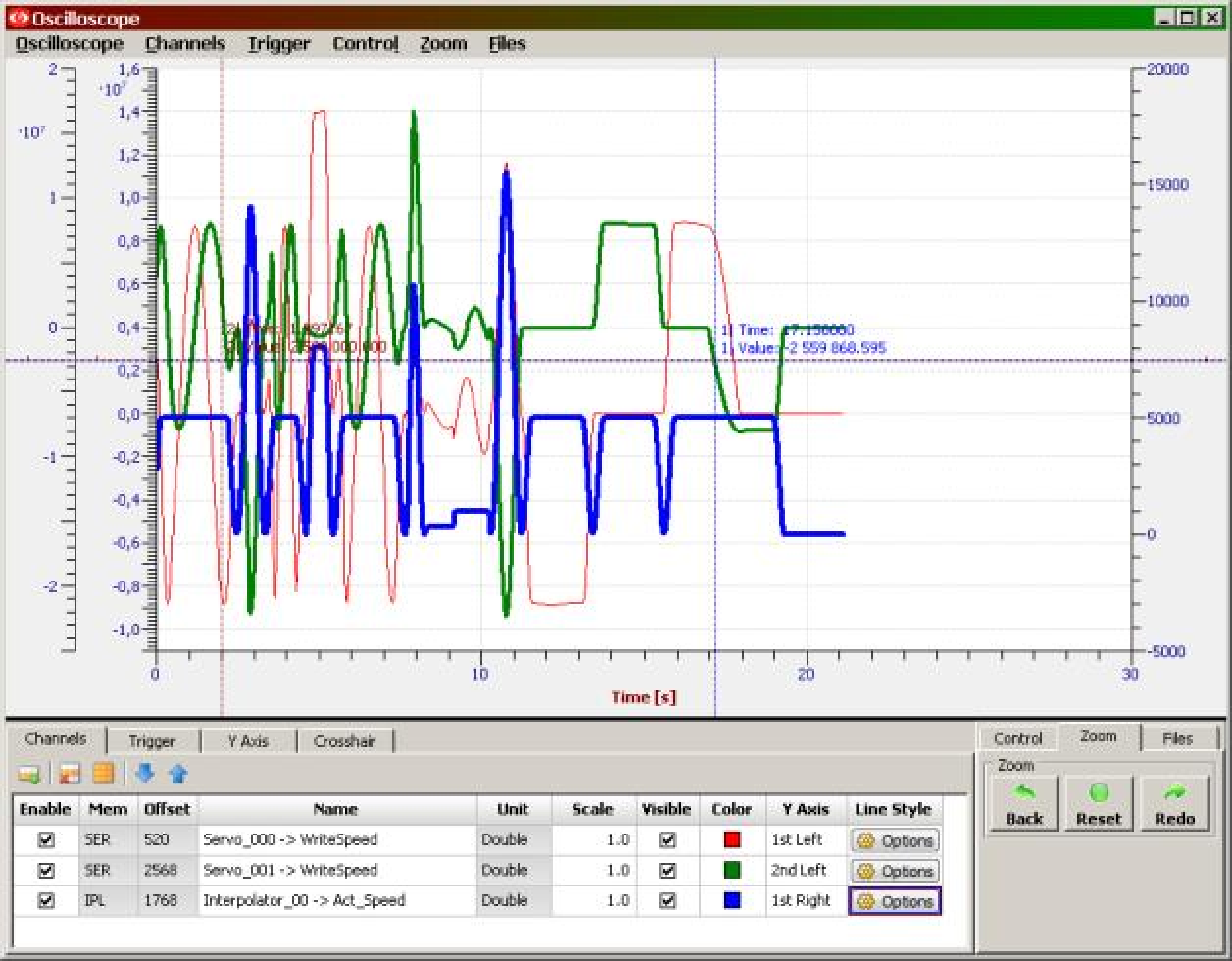Click the Enable column header
The width and height of the screenshot is (1232, 961).
(x=45, y=809)
